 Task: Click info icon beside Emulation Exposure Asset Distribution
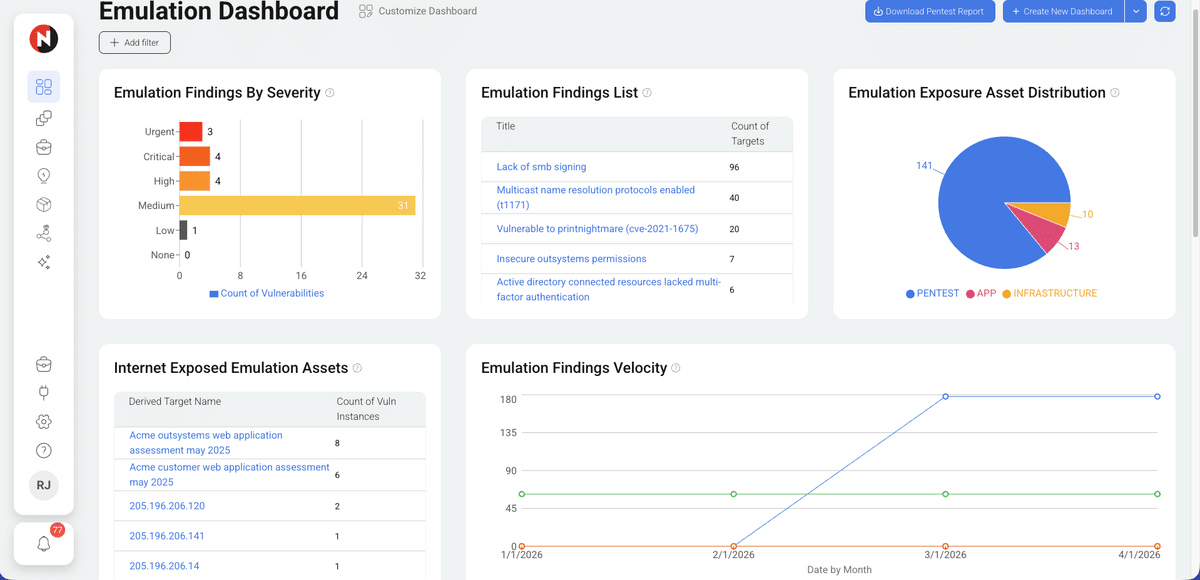1115,93
